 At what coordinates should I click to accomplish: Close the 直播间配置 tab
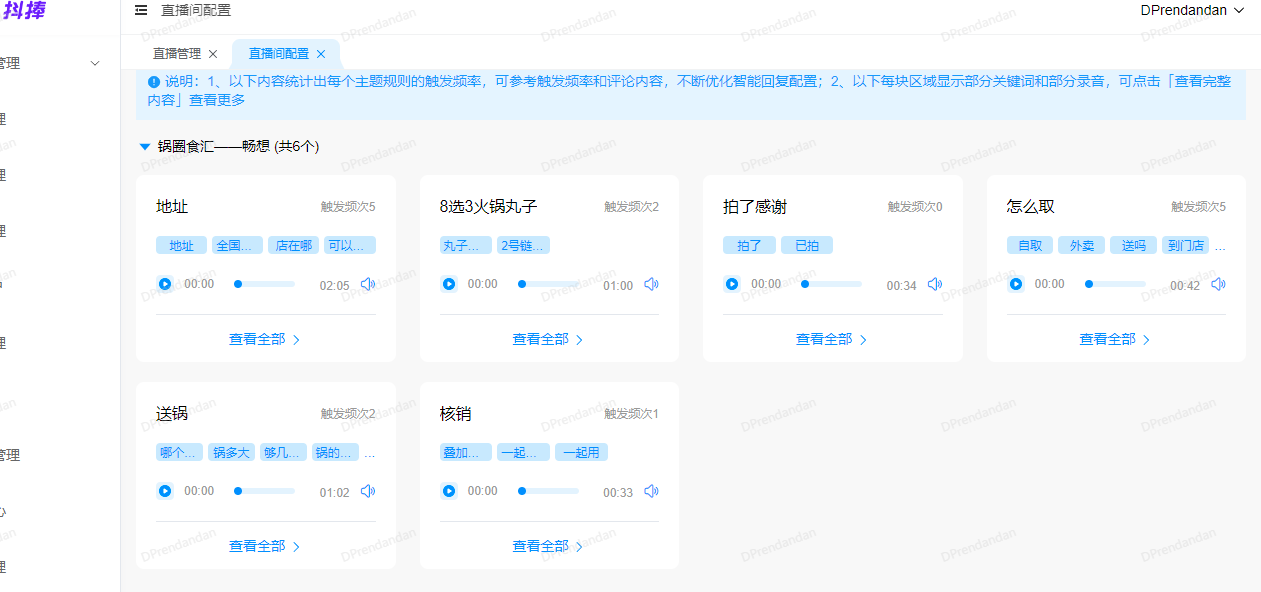pyautogui.click(x=320, y=54)
